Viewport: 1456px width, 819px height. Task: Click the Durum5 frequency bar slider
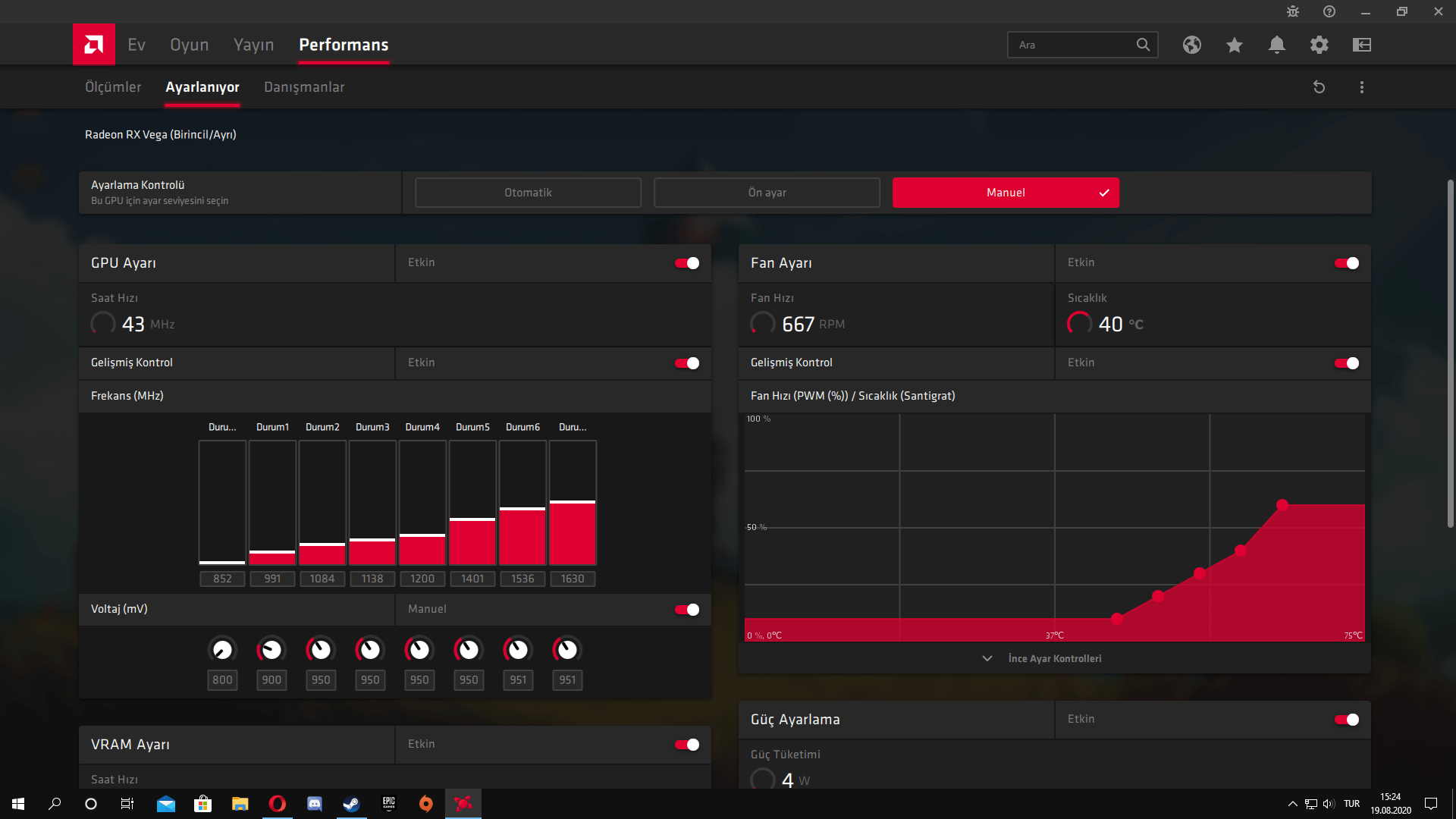(x=472, y=519)
